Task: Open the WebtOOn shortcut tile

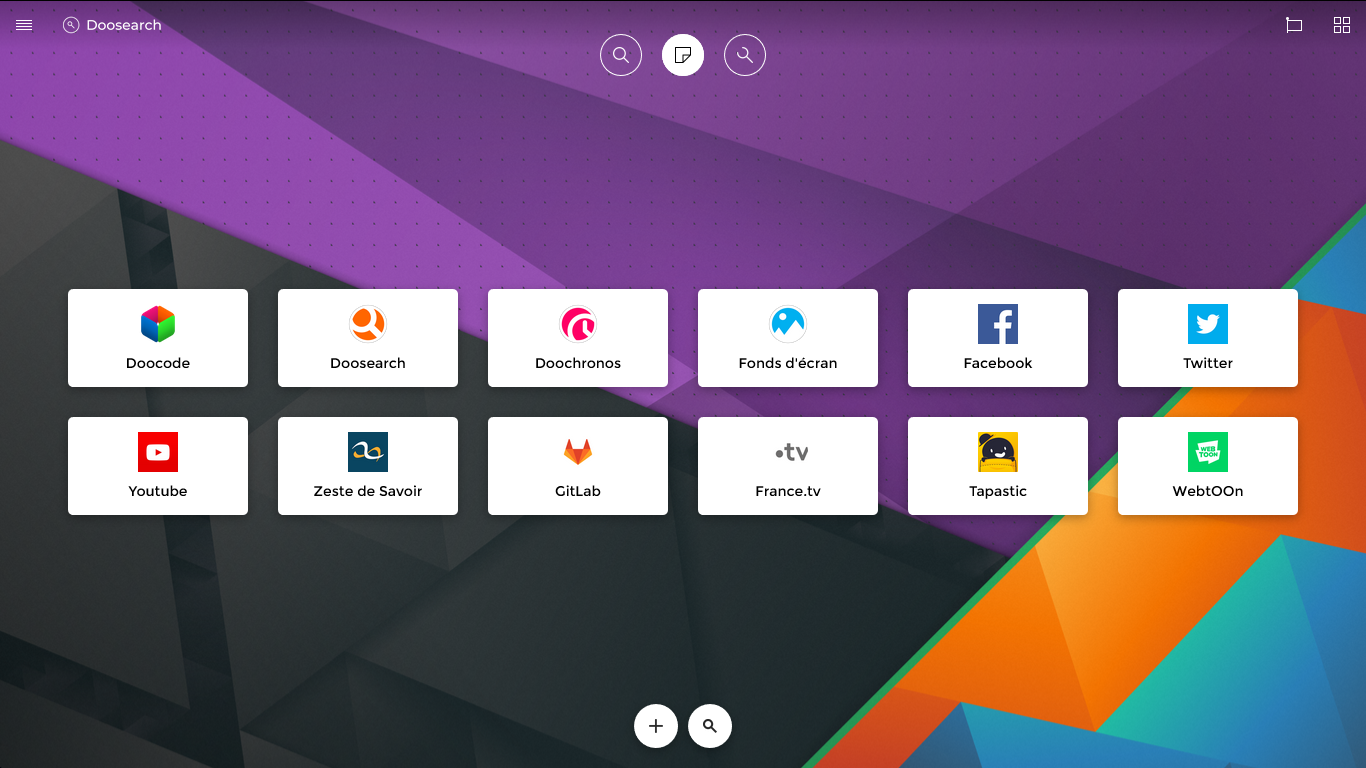Action: pyautogui.click(x=1208, y=466)
